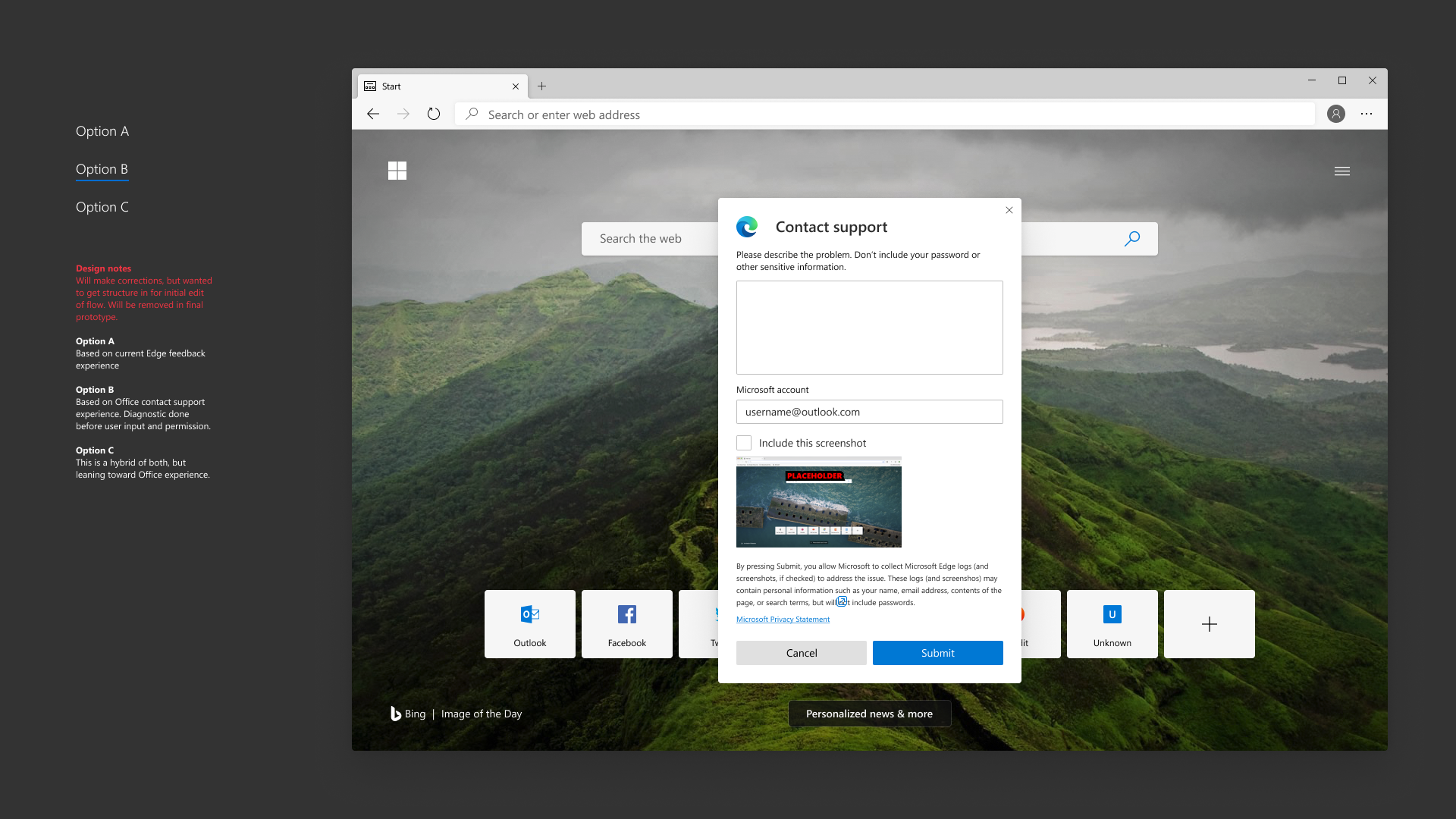
Task: Click the forward navigation arrow
Action: point(403,114)
